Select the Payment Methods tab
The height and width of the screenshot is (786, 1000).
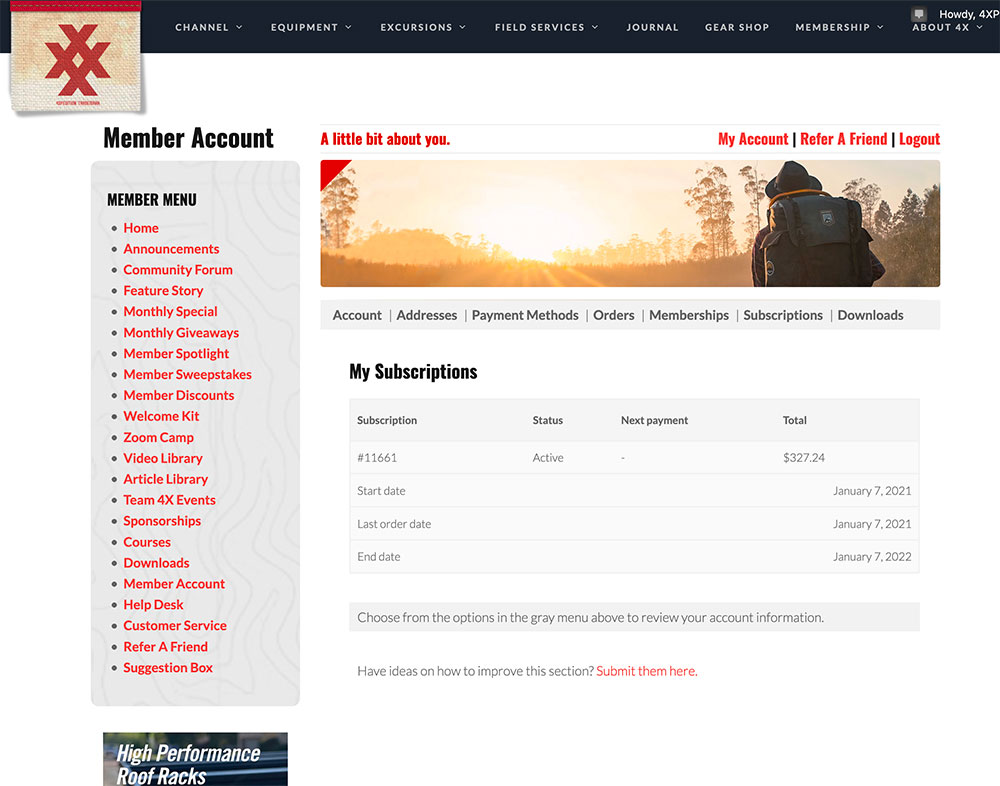525,315
